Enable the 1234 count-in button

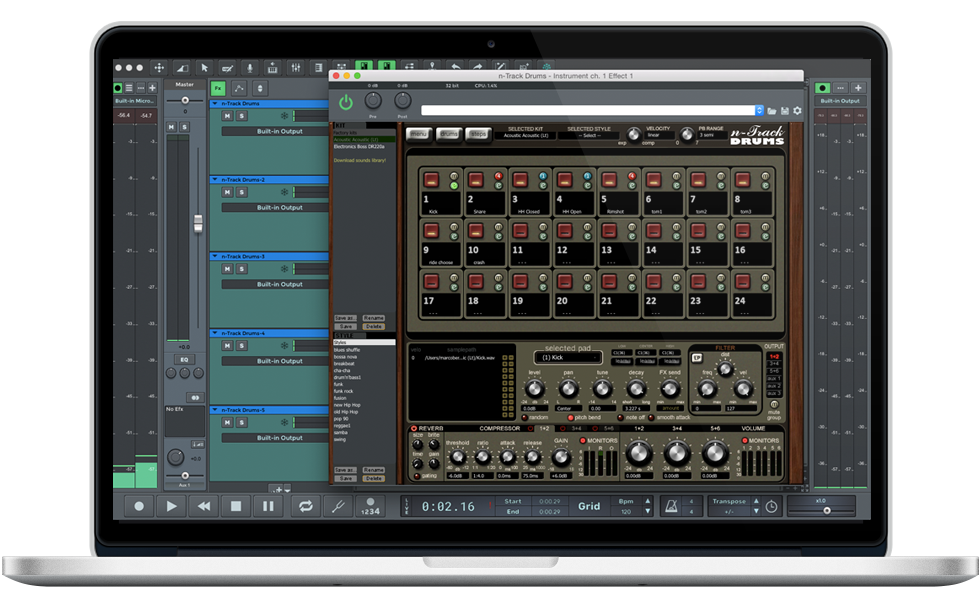pyautogui.click(x=370, y=506)
